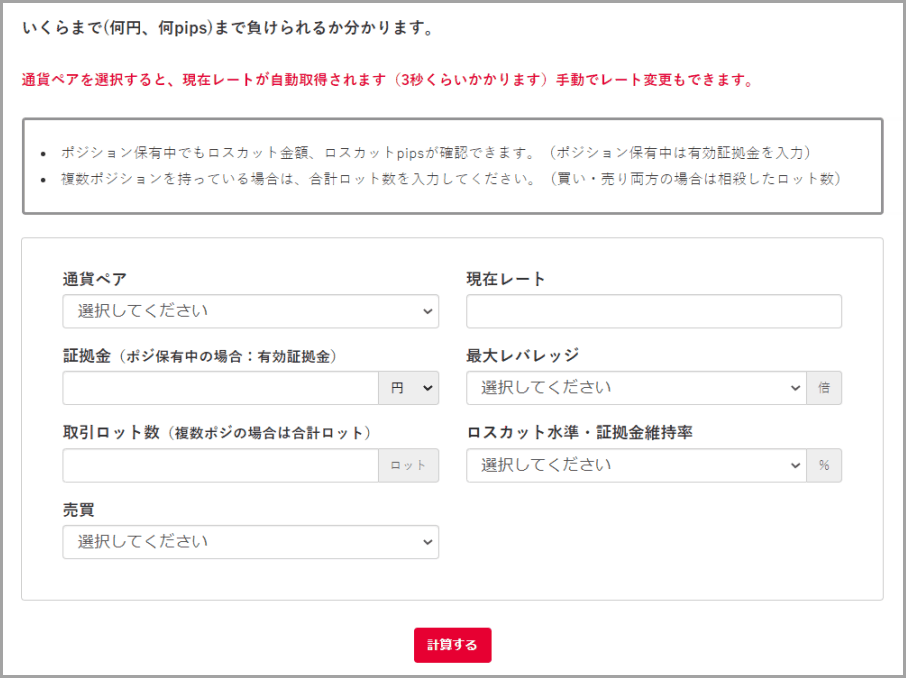
Task: Click the 証拠金 amount input field
Action: [x=220, y=388]
